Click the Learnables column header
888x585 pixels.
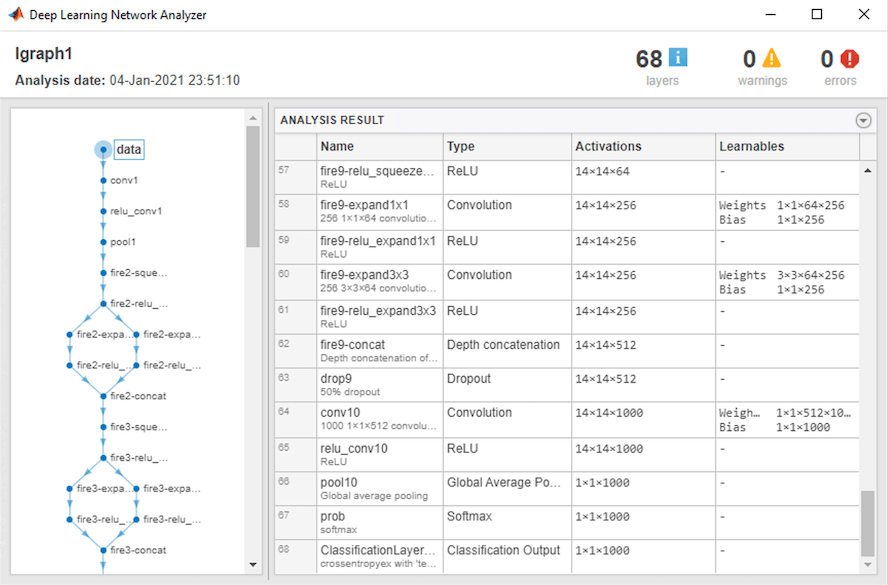click(751, 147)
